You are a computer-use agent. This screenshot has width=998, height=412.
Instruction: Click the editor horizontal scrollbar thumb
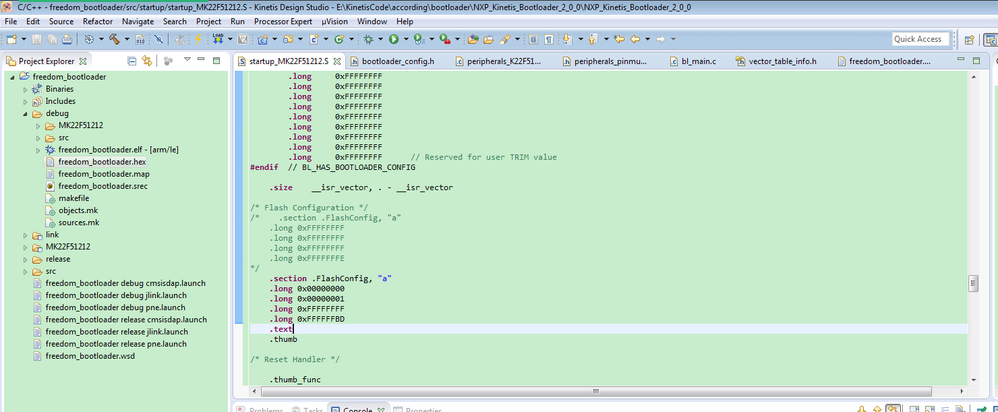click(595, 391)
